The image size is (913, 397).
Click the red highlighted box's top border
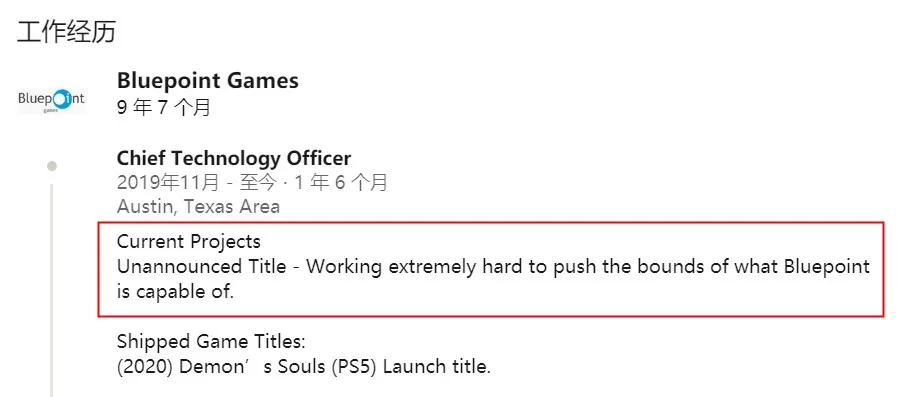click(x=491, y=222)
